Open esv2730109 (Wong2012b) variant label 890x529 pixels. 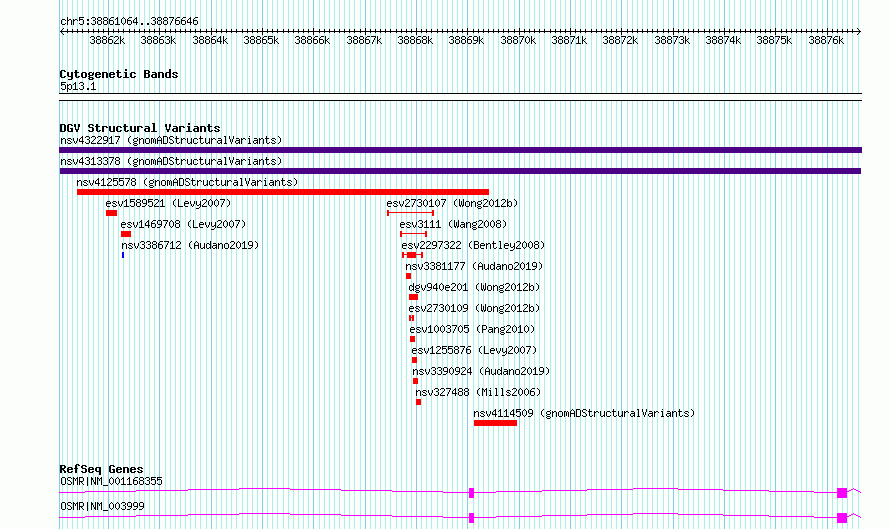click(475, 308)
